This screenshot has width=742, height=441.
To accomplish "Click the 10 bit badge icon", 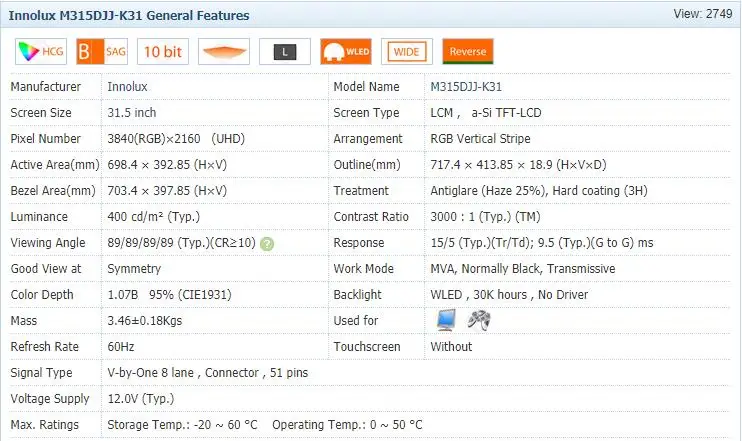I will pyautogui.click(x=163, y=52).
